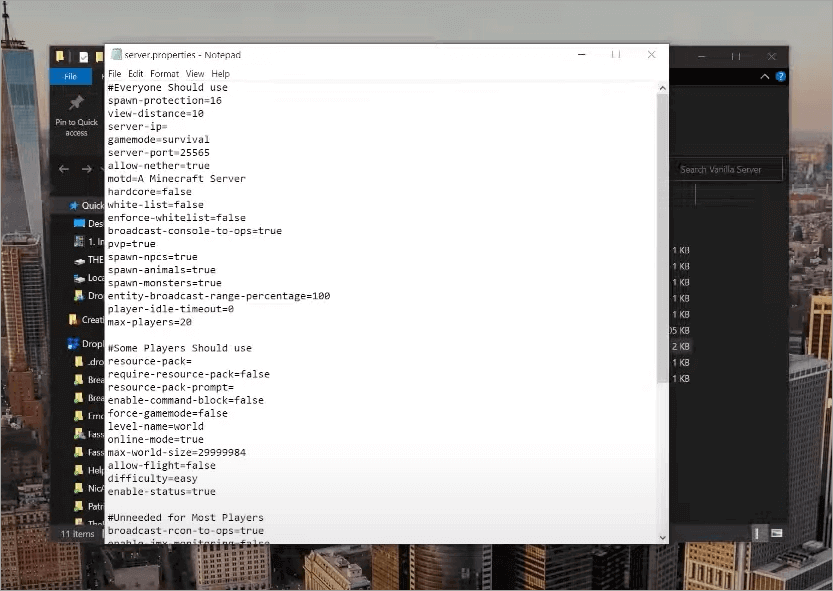The image size is (833, 591).
Task: Click the Notepad scrollbar up arrow
Action: click(x=662, y=88)
